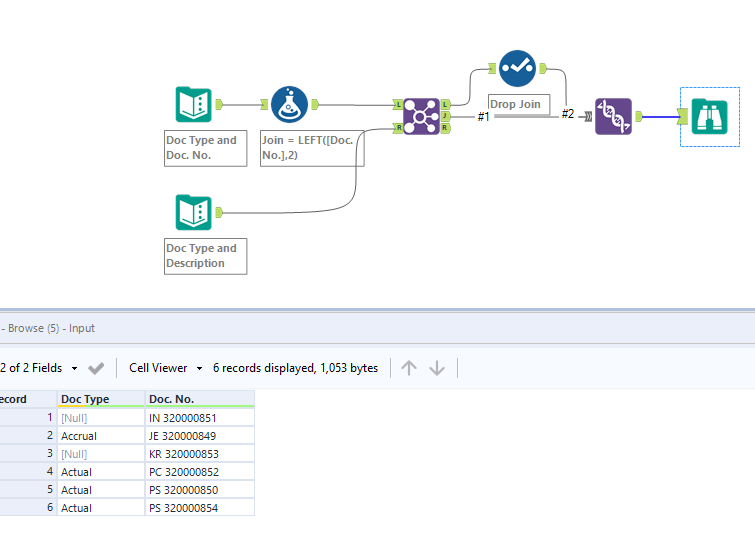
Task: Click the Doc Type and Description annotation
Action: click(206, 256)
